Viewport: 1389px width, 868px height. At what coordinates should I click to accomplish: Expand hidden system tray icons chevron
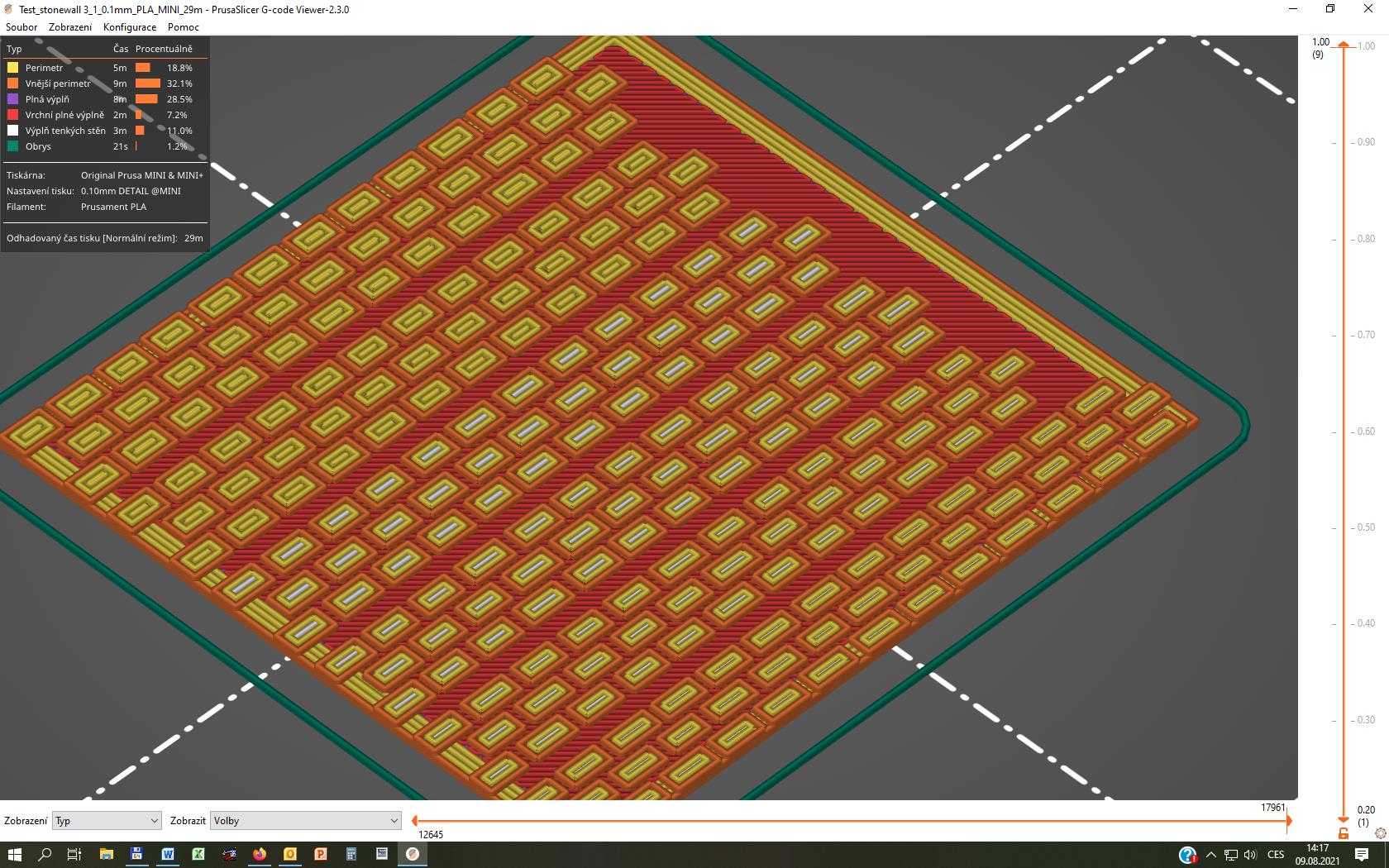pyautogui.click(x=1210, y=855)
